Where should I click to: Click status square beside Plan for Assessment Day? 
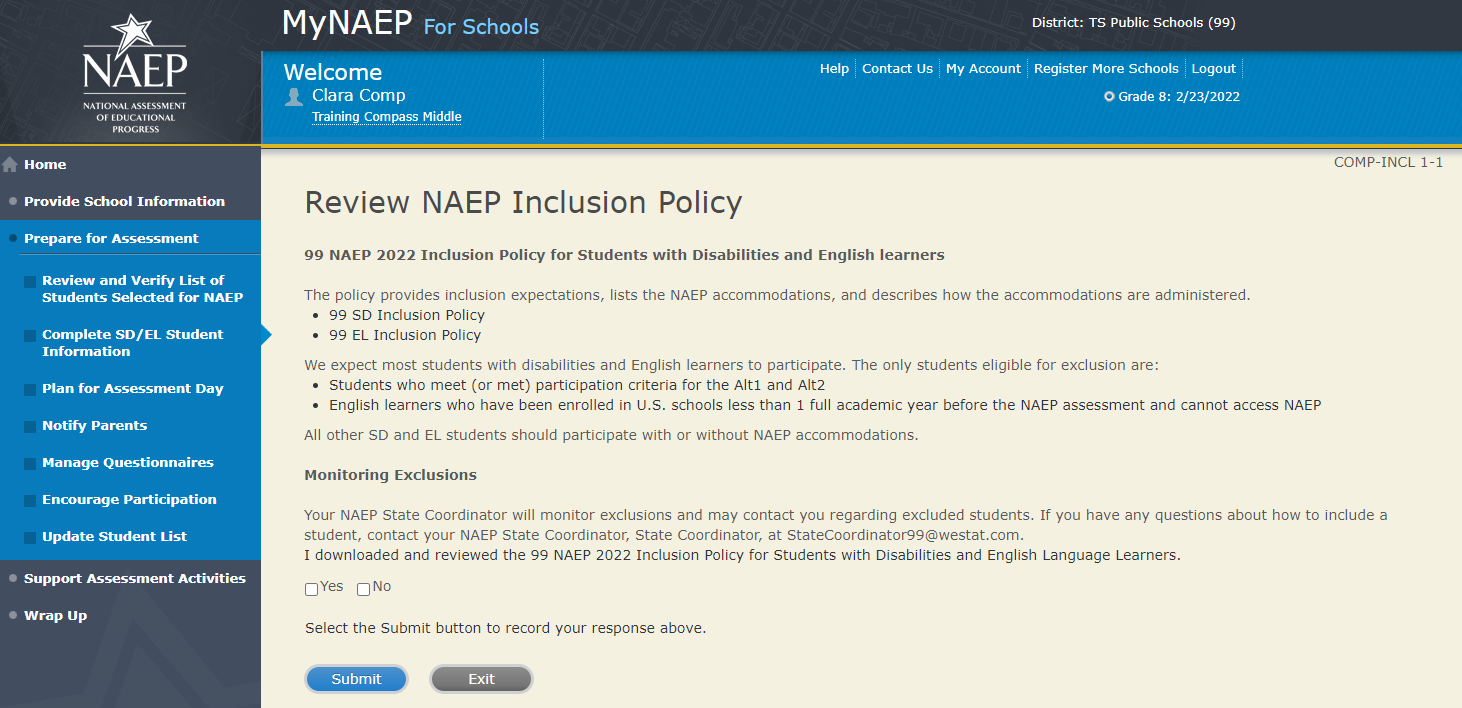(x=30, y=390)
